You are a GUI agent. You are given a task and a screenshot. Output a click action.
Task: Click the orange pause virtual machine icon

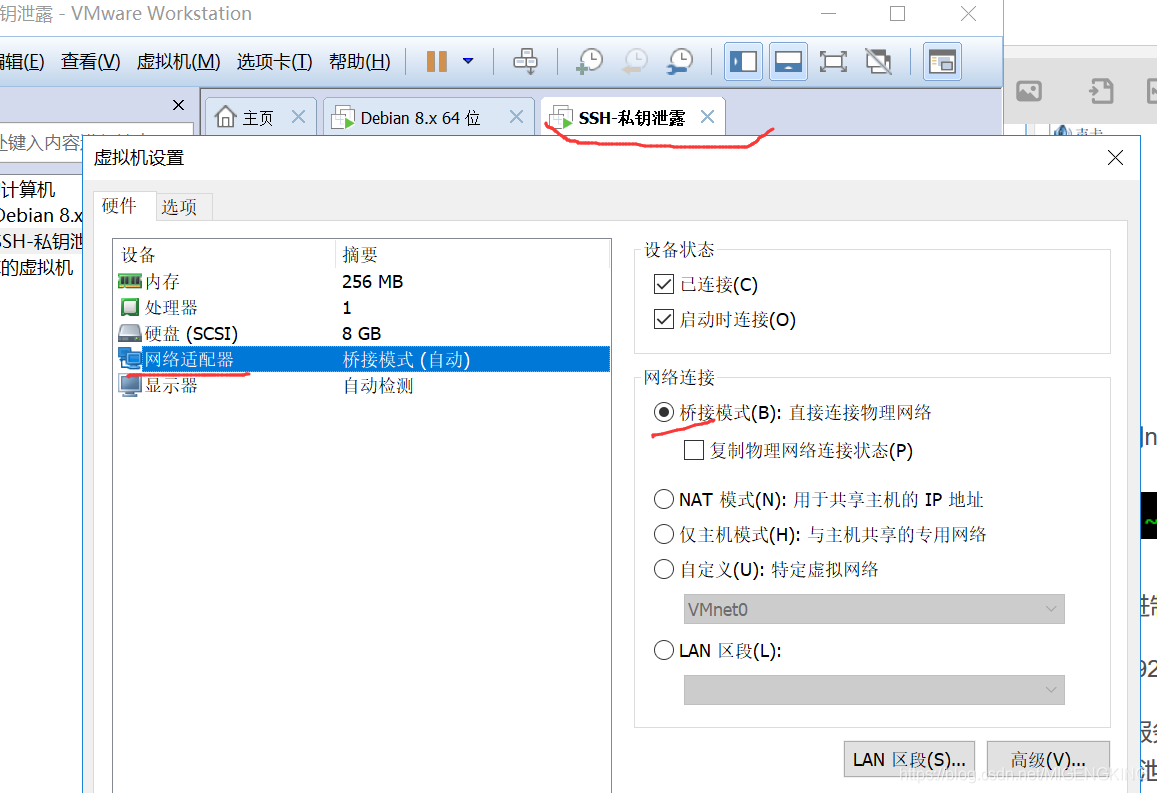coord(437,61)
